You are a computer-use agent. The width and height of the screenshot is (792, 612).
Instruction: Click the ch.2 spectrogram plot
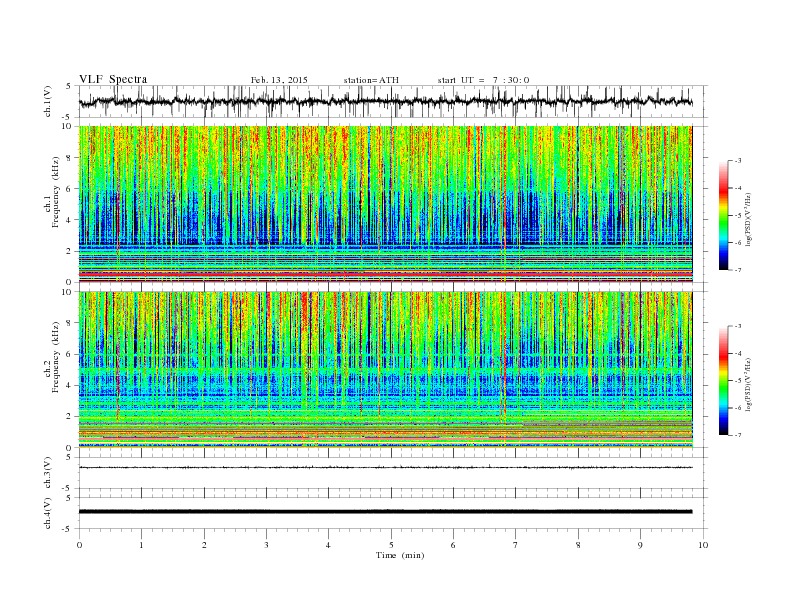386,370
